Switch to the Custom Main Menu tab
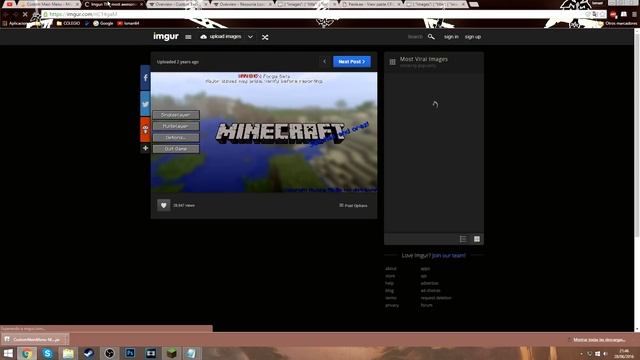 click(48, 4)
